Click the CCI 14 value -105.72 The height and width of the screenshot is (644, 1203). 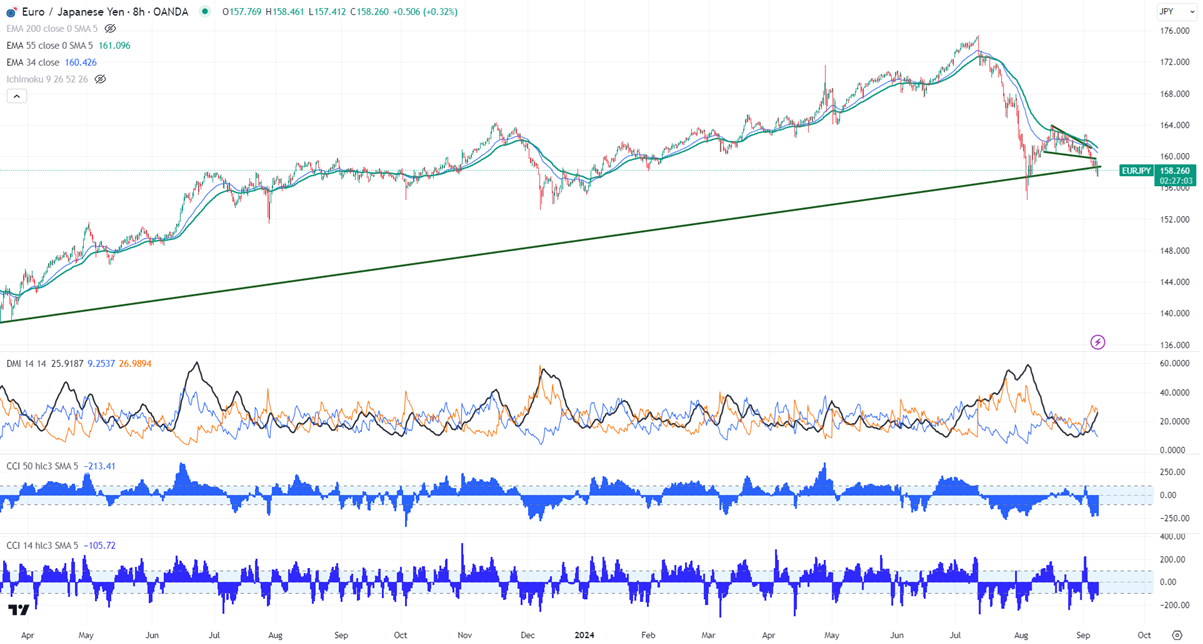coord(101,545)
